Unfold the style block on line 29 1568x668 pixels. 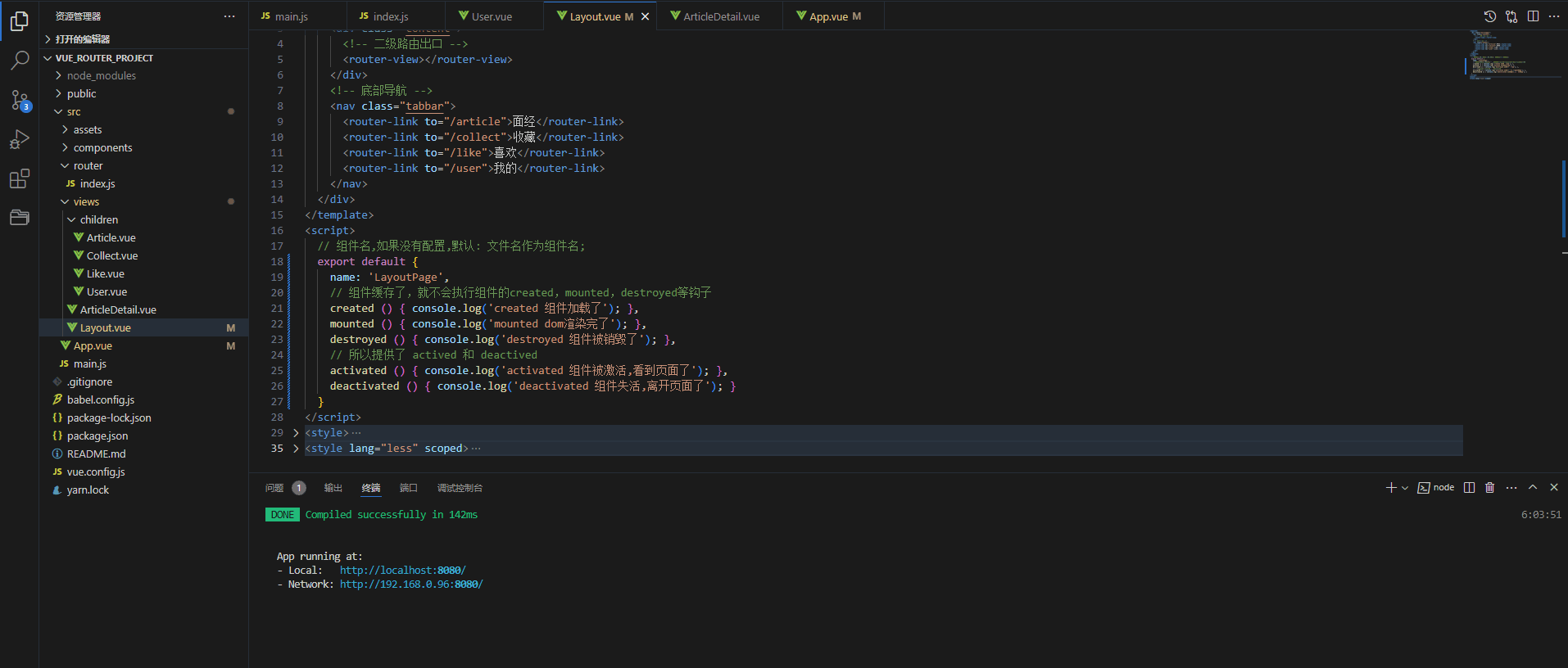click(x=296, y=433)
